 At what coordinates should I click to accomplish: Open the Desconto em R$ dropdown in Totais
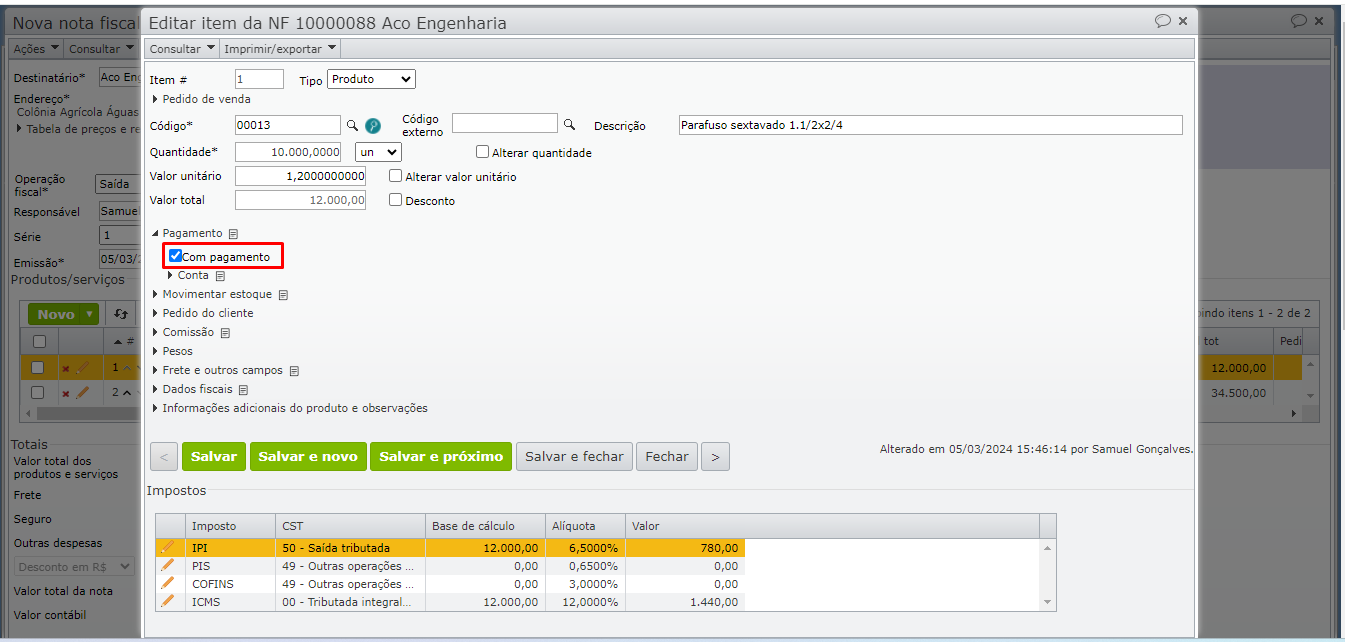point(75,567)
